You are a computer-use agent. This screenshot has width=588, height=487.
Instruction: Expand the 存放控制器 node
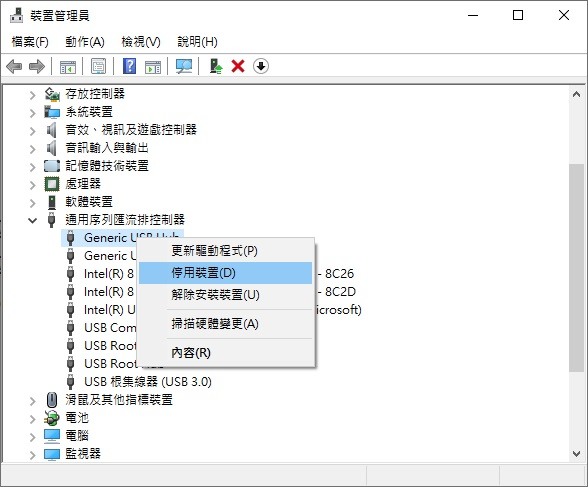(x=33, y=95)
